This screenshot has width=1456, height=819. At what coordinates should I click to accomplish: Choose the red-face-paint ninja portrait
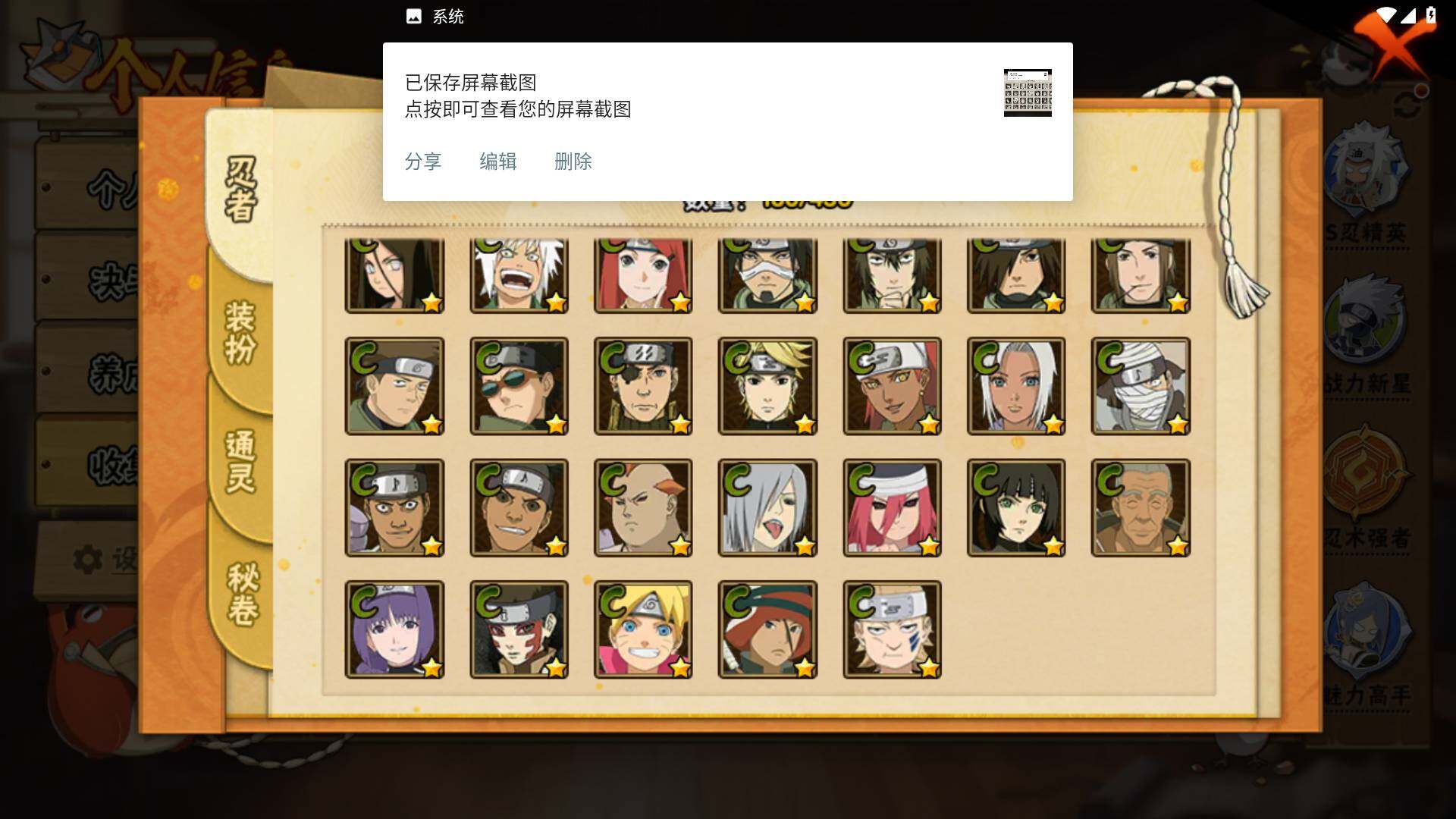519,629
